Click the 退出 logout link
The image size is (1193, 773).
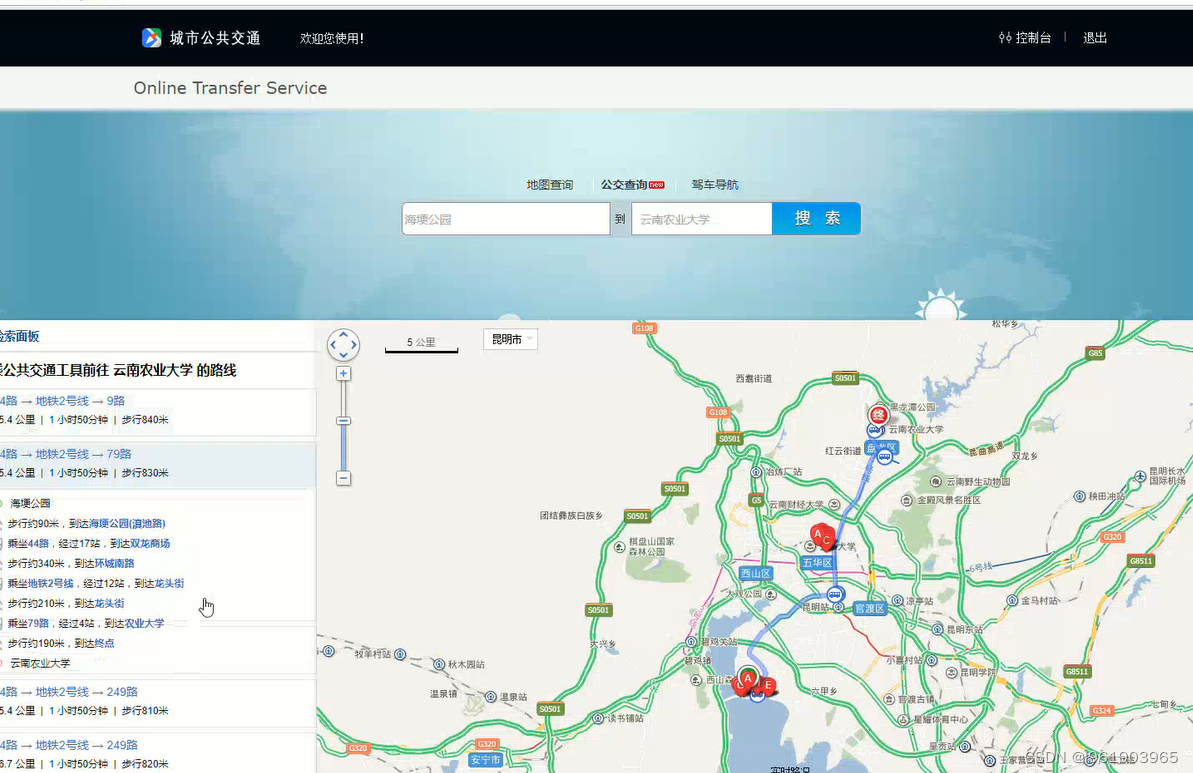[1094, 37]
